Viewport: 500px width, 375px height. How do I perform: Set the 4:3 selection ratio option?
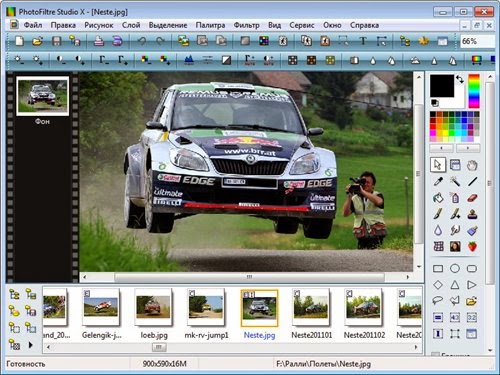coord(455,317)
